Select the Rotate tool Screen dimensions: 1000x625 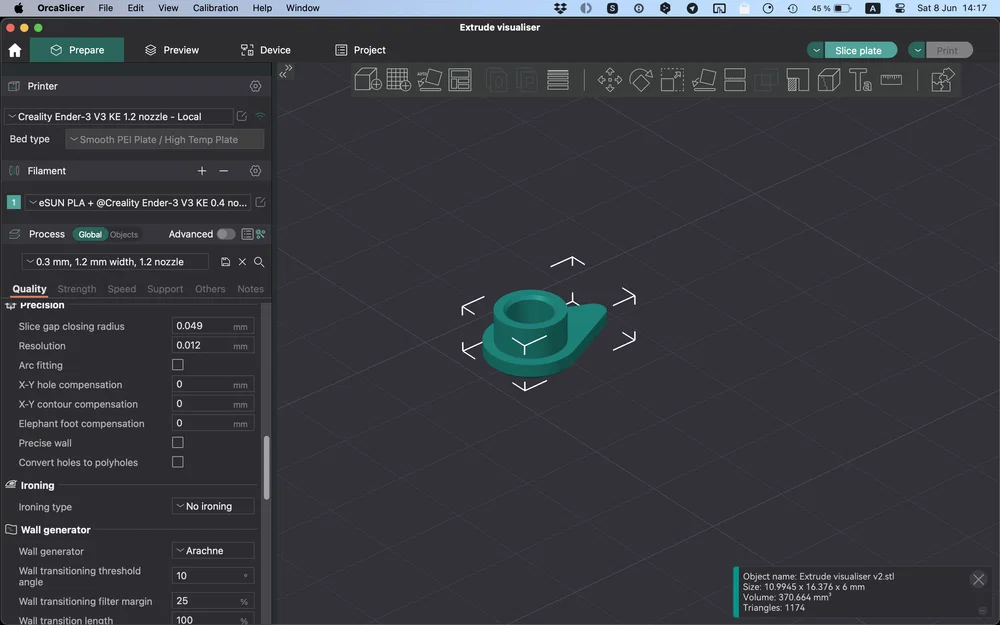pyautogui.click(x=641, y=81)
